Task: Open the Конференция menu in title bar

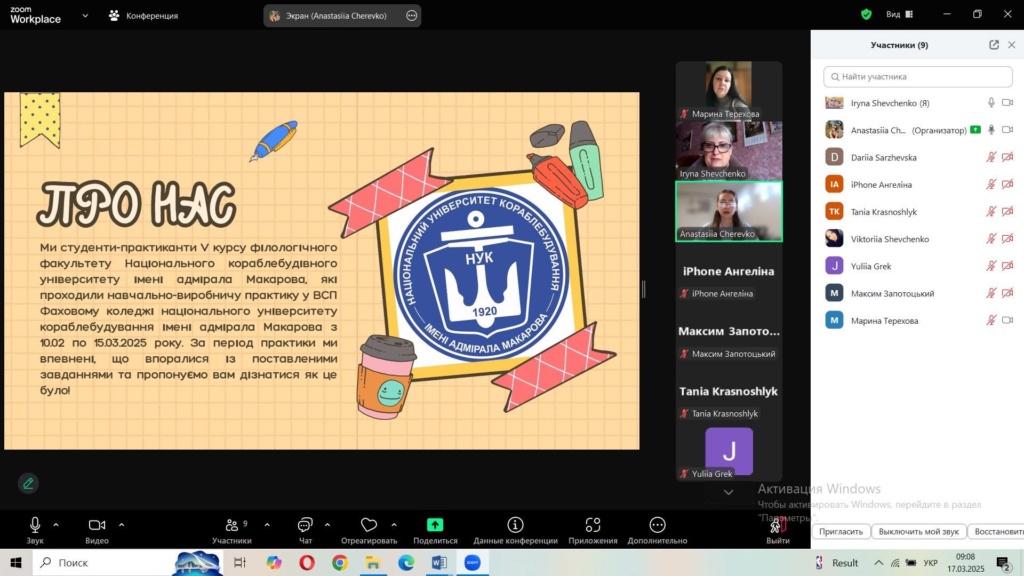Action: (144, 15)
